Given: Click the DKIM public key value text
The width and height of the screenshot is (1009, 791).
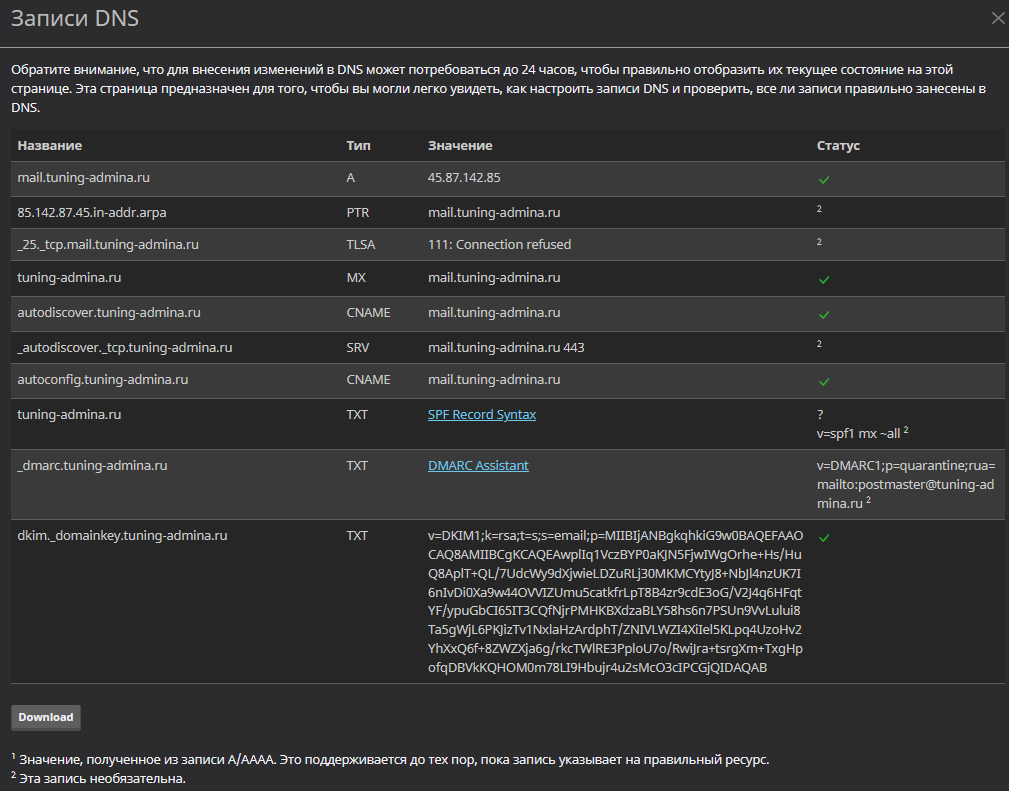Looking at the screenshot, I should (615, 601).
